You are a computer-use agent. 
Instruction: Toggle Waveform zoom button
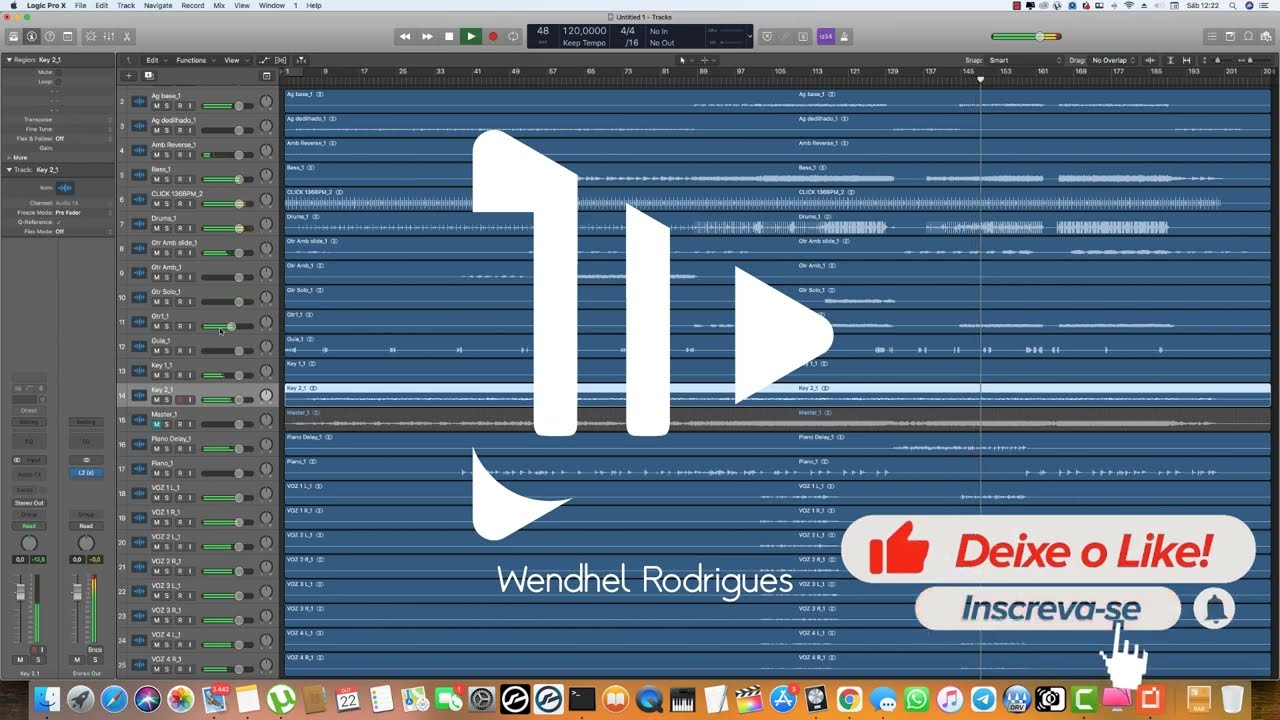(x=1152, y=60)
